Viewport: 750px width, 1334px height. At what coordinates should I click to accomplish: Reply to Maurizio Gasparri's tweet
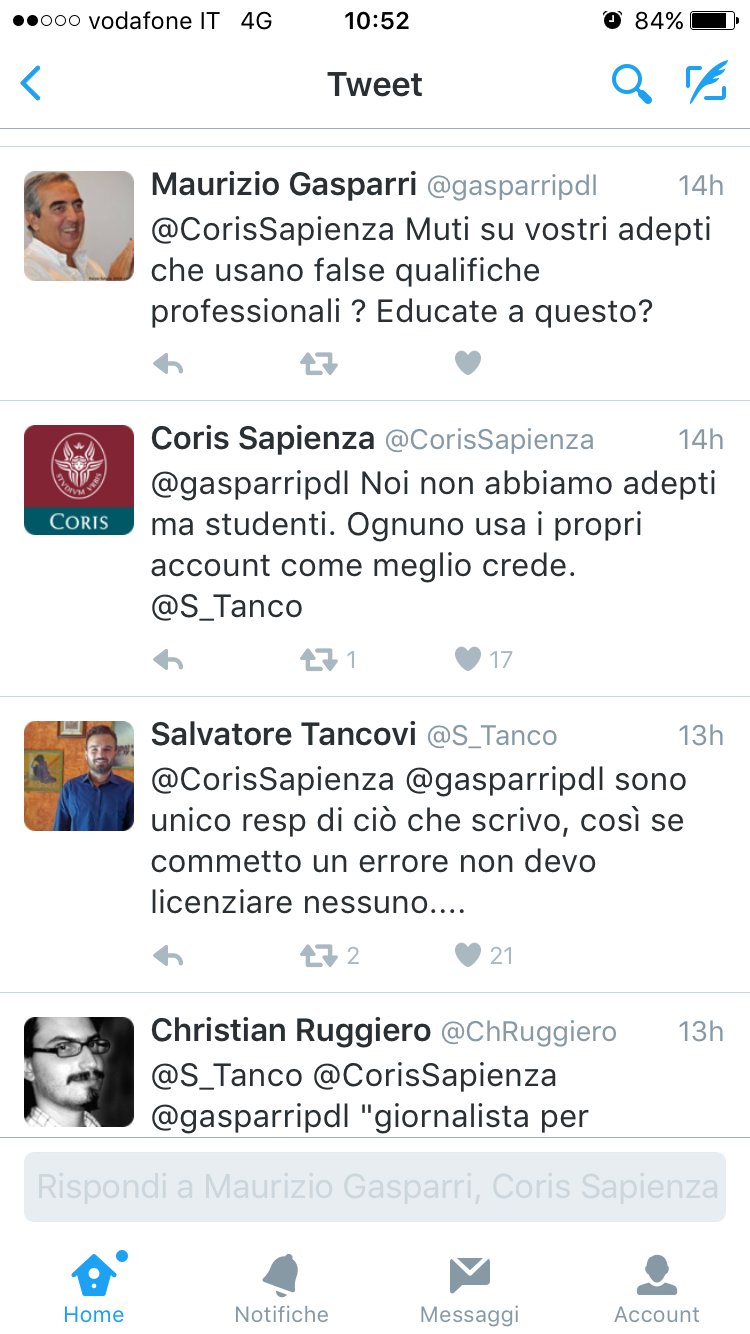click(x=169, y=364)
